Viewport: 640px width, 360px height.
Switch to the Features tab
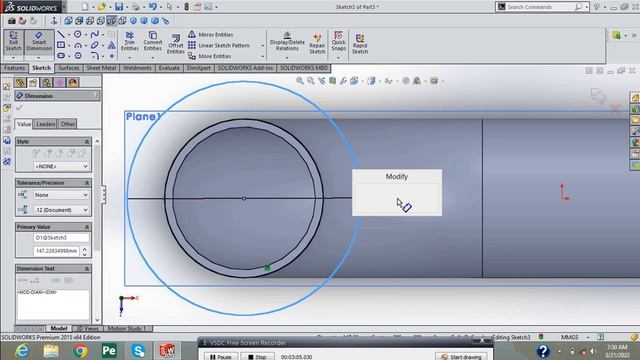[15, 68]
